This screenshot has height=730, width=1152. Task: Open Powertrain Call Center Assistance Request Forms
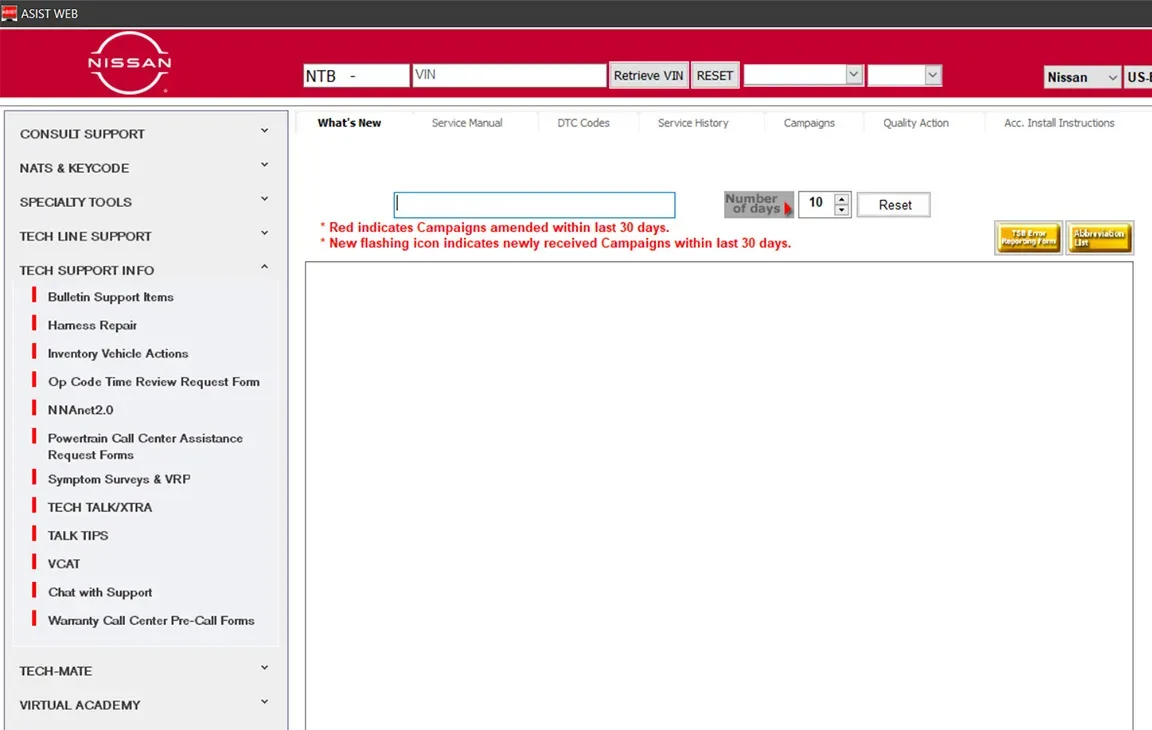click(145, 446)
